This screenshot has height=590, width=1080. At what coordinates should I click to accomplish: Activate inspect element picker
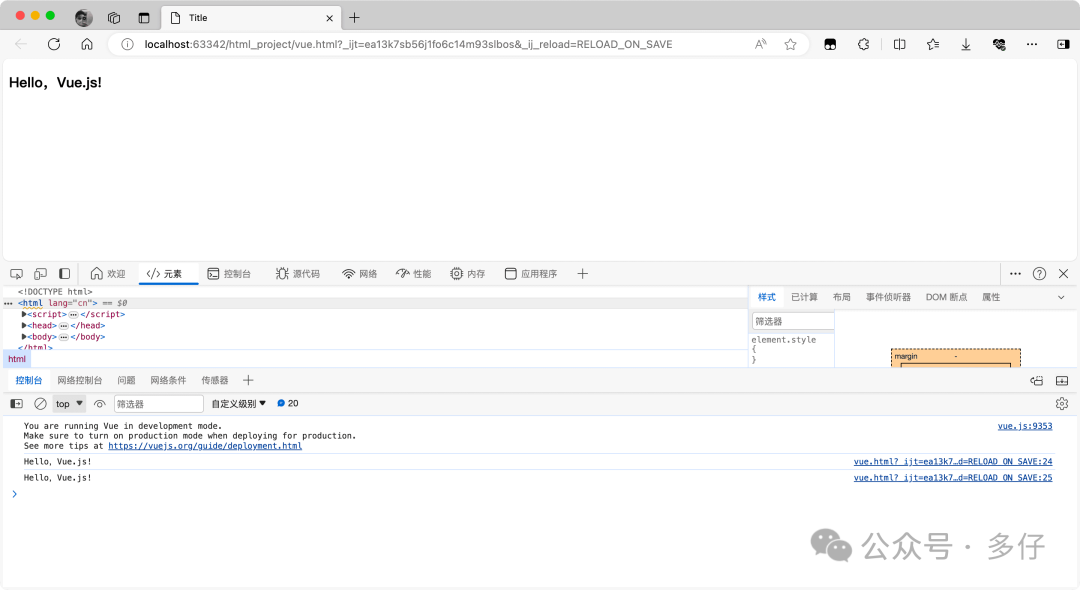[17, 274]
